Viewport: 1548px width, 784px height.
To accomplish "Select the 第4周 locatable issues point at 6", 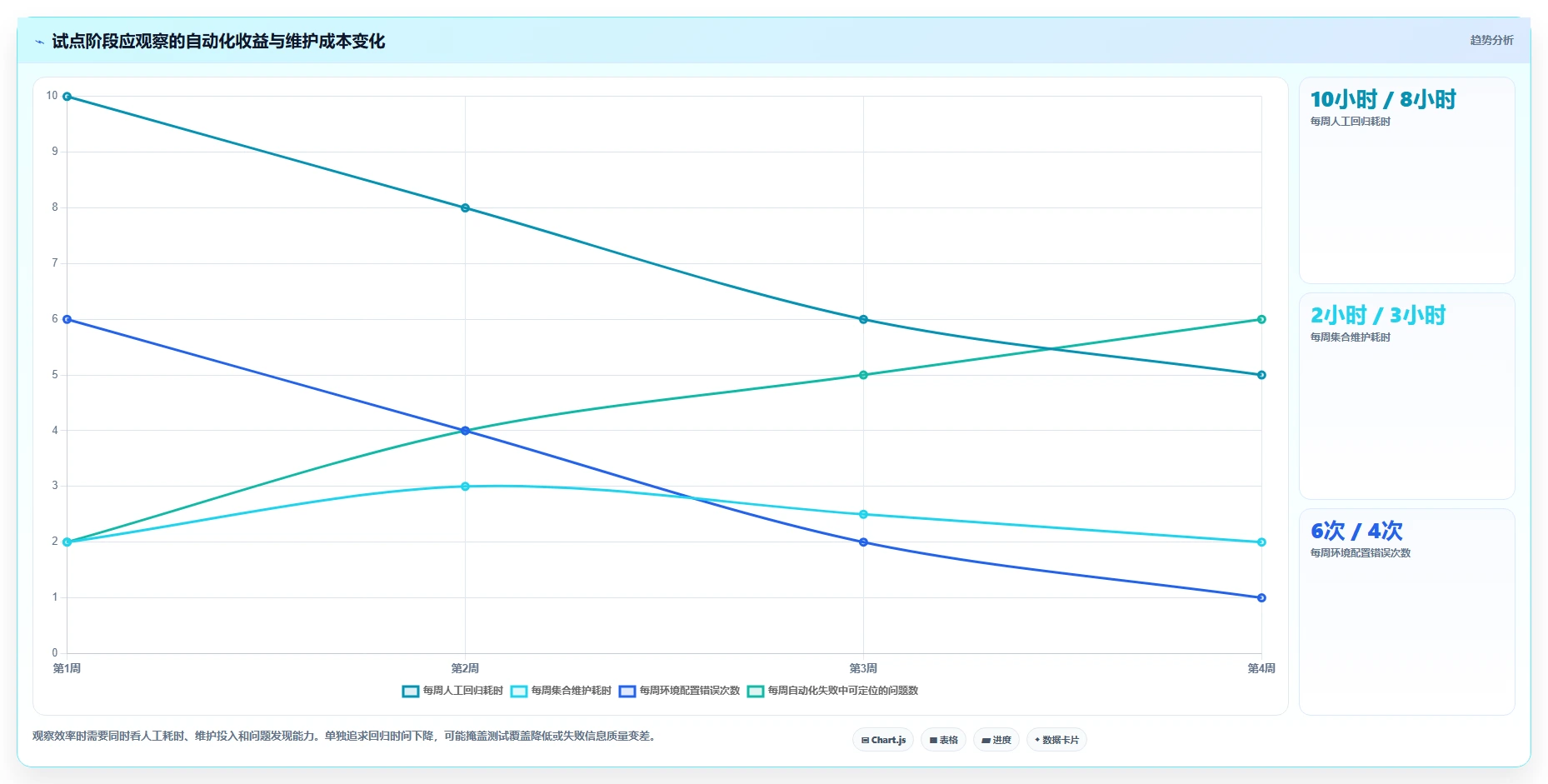I will 1261,319.
